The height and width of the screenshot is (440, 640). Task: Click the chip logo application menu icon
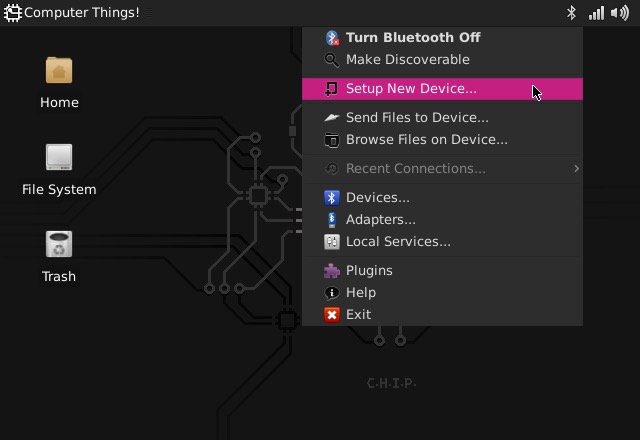click(12, 13)
